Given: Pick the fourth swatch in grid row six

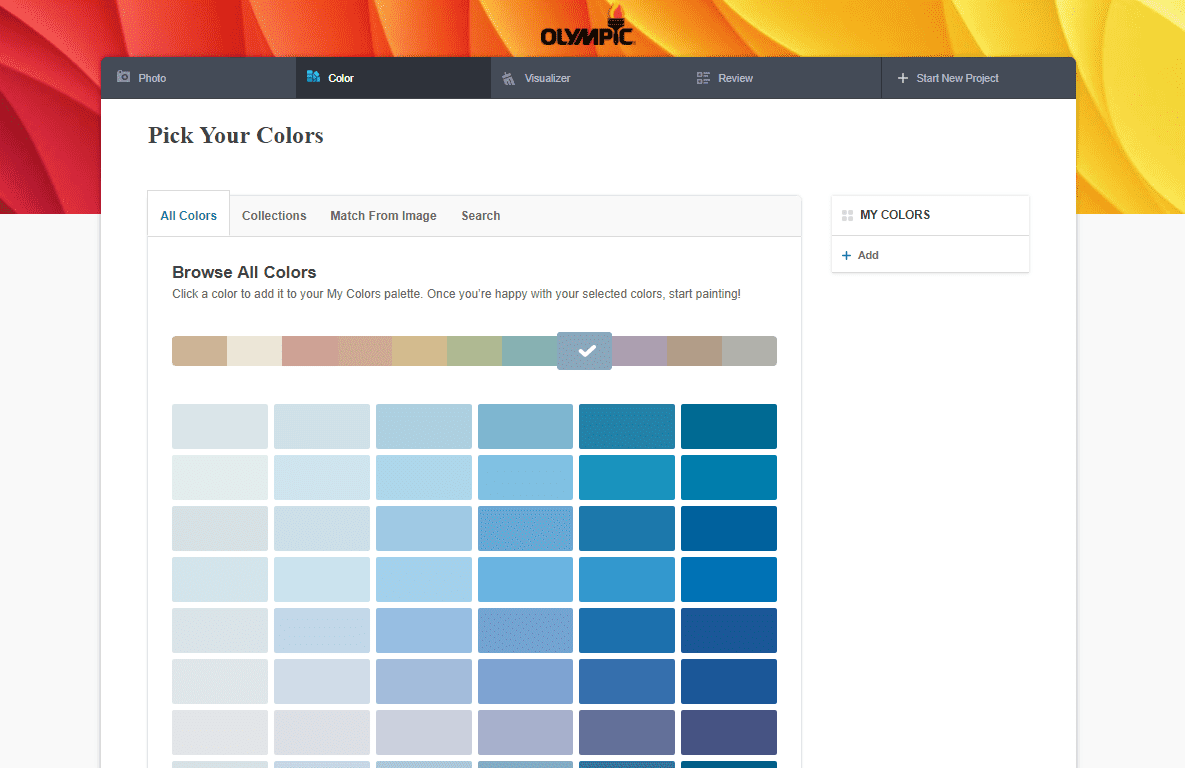Looking at the screenshot, I should coord(525,681).
